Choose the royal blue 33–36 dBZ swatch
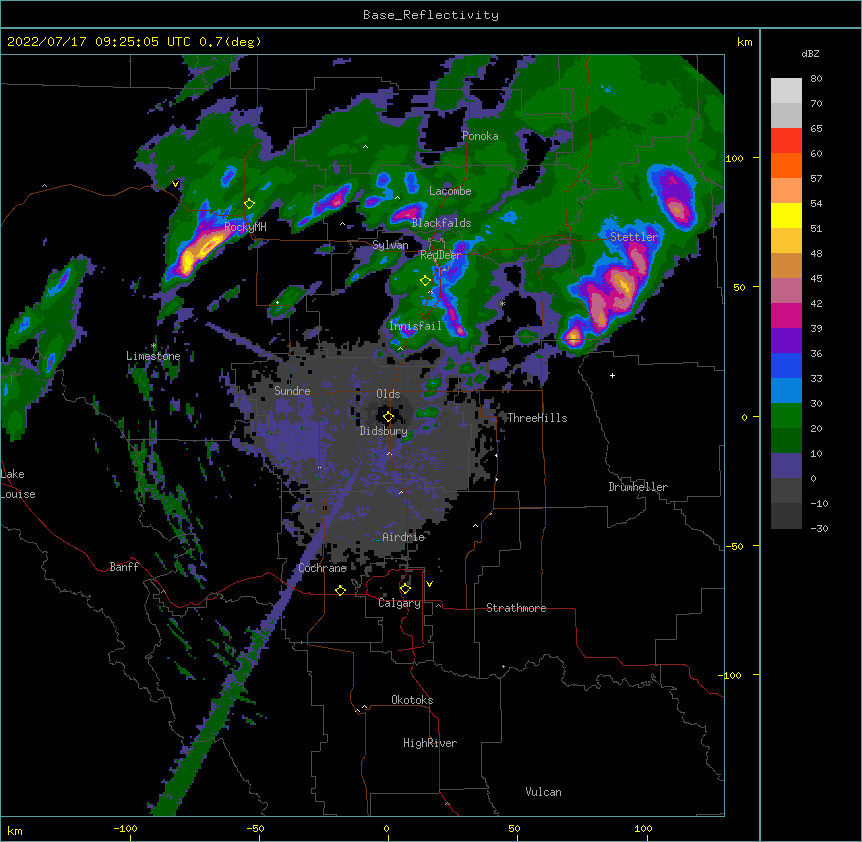Screen dimensions: 862x842 tap(786, 365)
